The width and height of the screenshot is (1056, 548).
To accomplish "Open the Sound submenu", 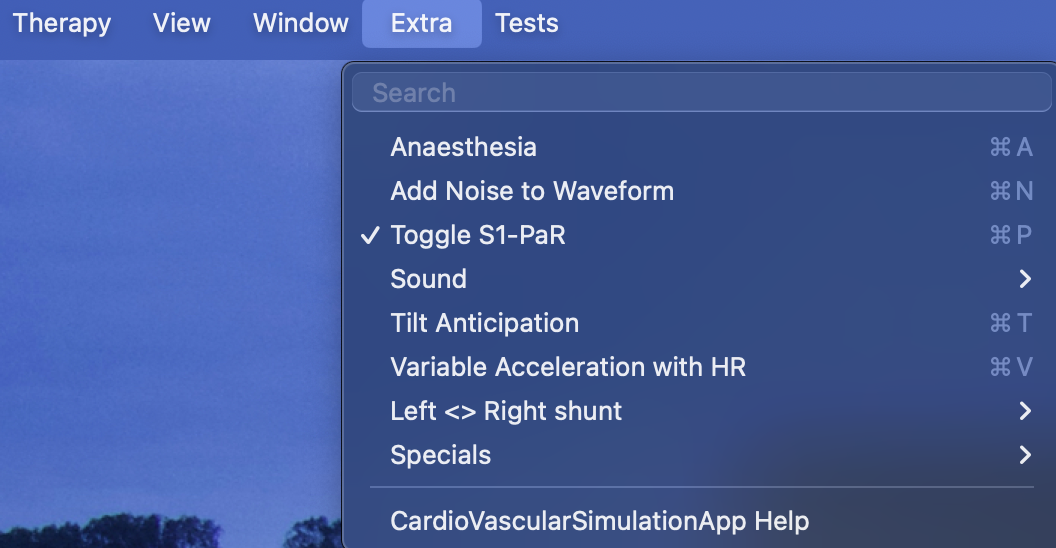I will pyautogui.click(x=429, y=279).
